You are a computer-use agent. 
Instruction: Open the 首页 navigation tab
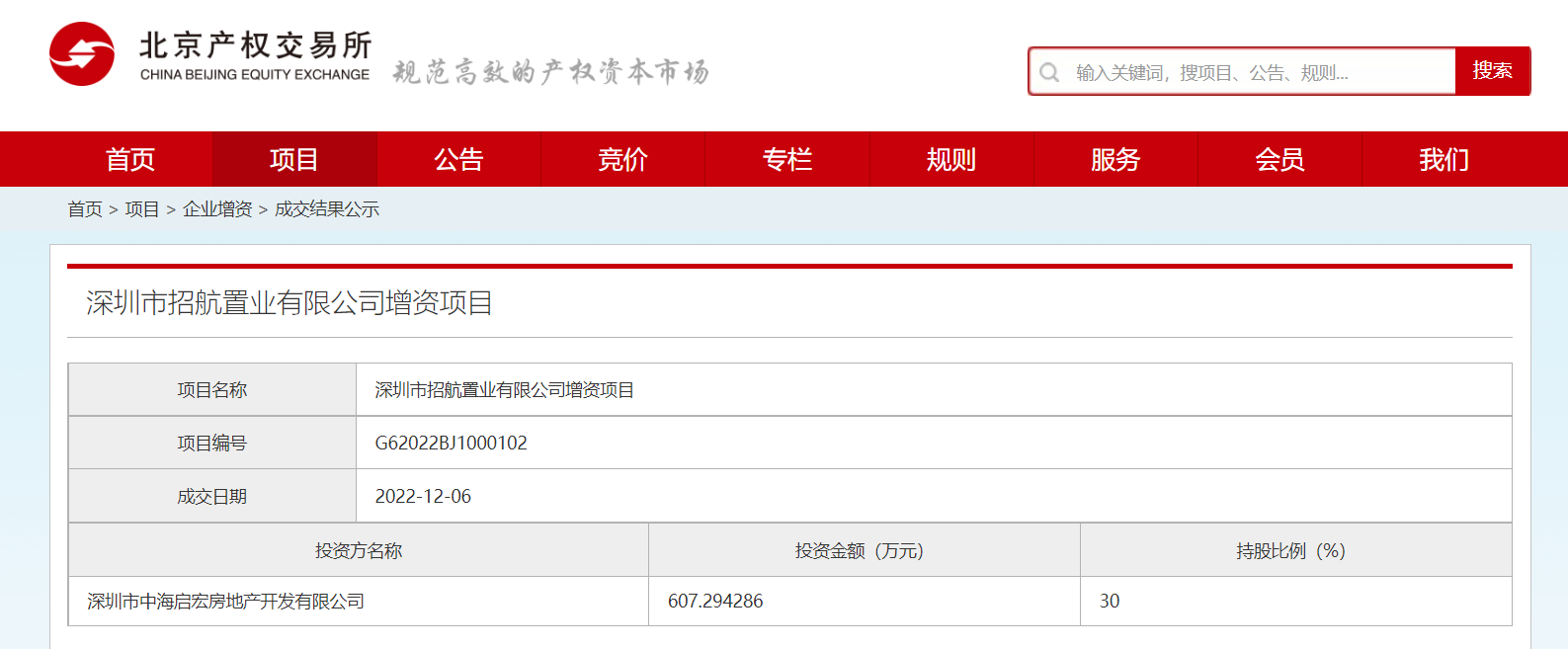click(x=130, y=159)
